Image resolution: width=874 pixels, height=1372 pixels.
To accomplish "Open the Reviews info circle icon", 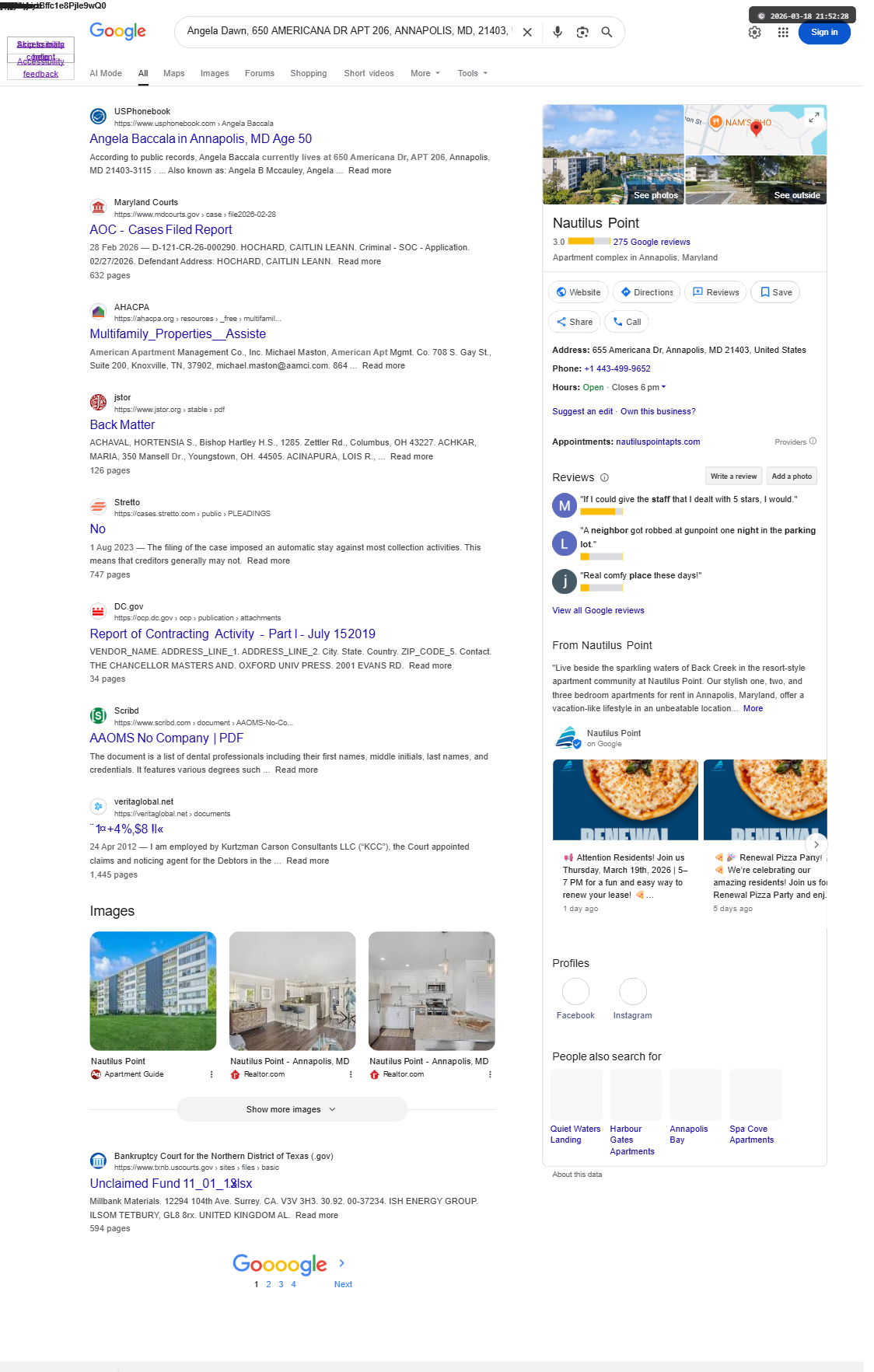I will (604, 478).
